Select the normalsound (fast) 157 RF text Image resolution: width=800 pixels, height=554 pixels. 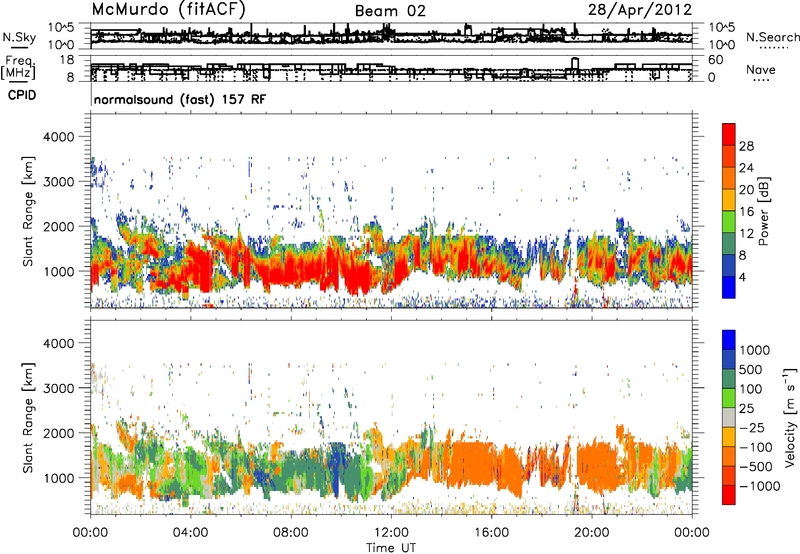click(180, 99)
